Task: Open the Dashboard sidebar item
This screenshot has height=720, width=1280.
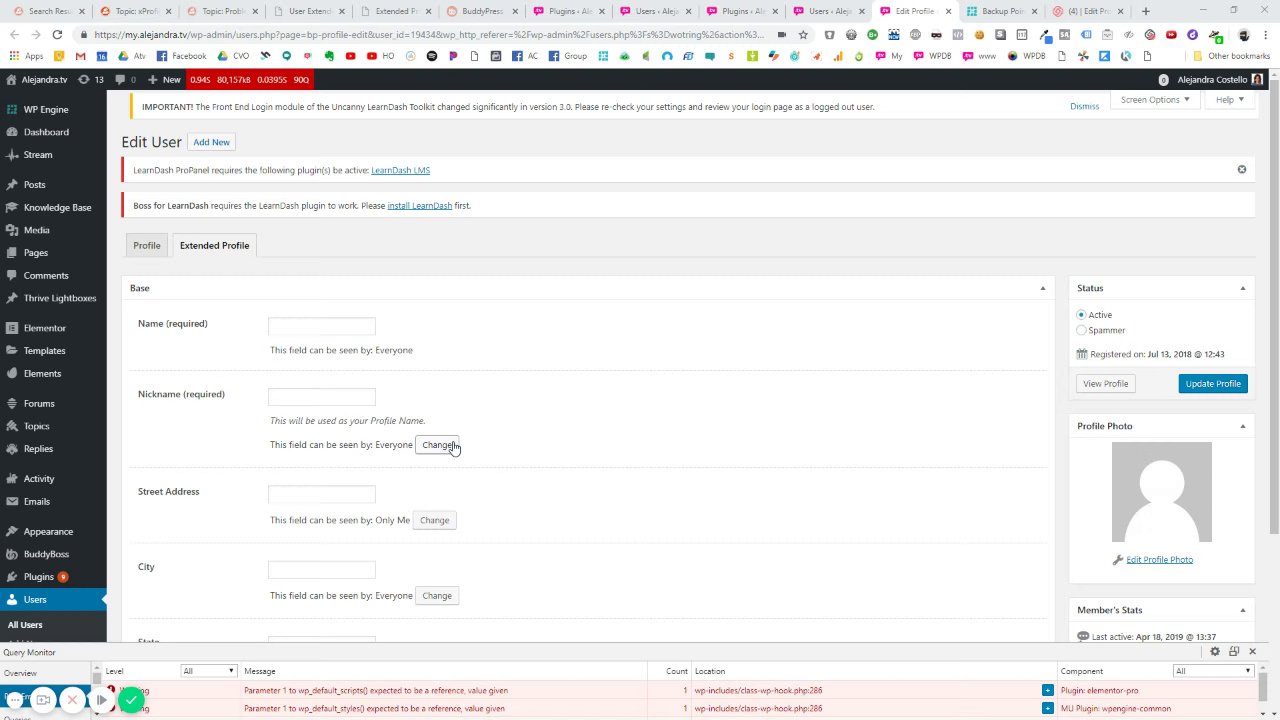Action: pyautogui.click(x=46, y=132)
